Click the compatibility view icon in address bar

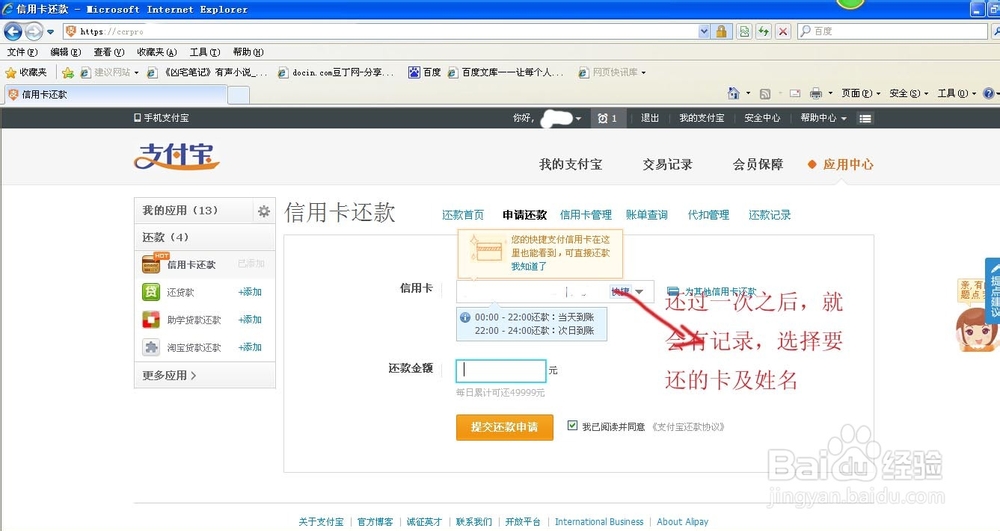pos(744,31)
